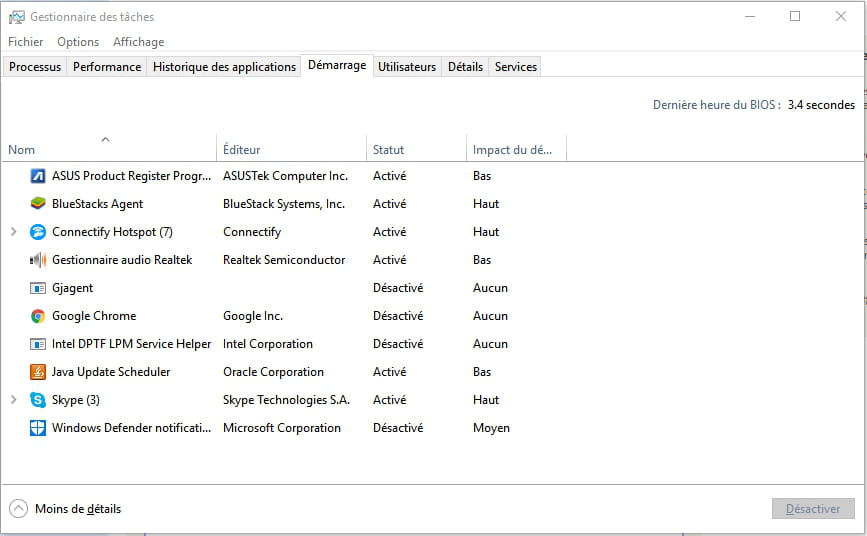Select the BlueStacks Agent row name
The image size is (867, 536).
click(97, 204)
